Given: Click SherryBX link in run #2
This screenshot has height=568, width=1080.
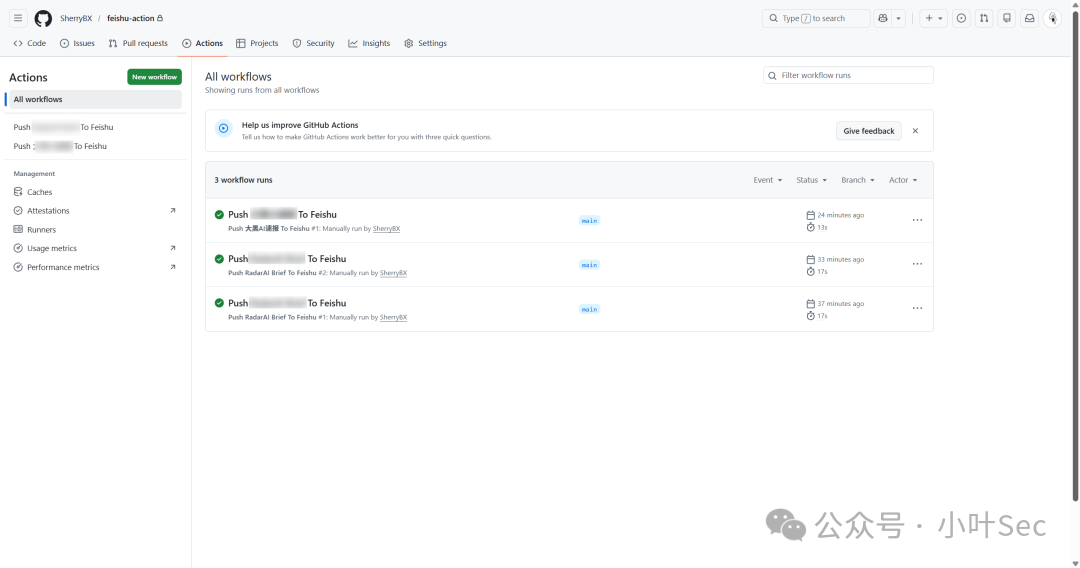Looking at the screenshot, I should coord(393,273).
